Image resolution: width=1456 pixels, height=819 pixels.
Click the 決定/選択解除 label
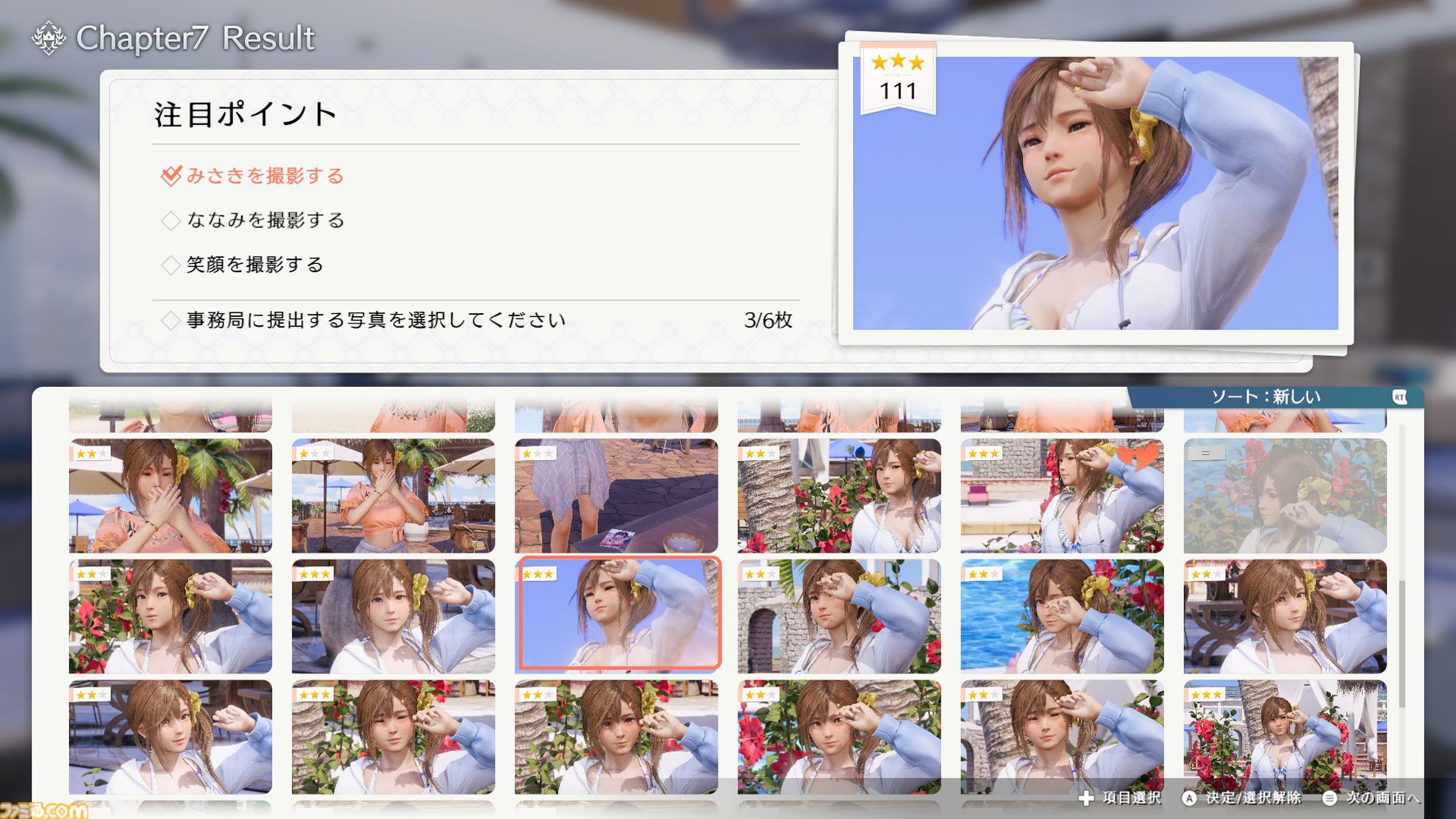tap(1253, 798)
